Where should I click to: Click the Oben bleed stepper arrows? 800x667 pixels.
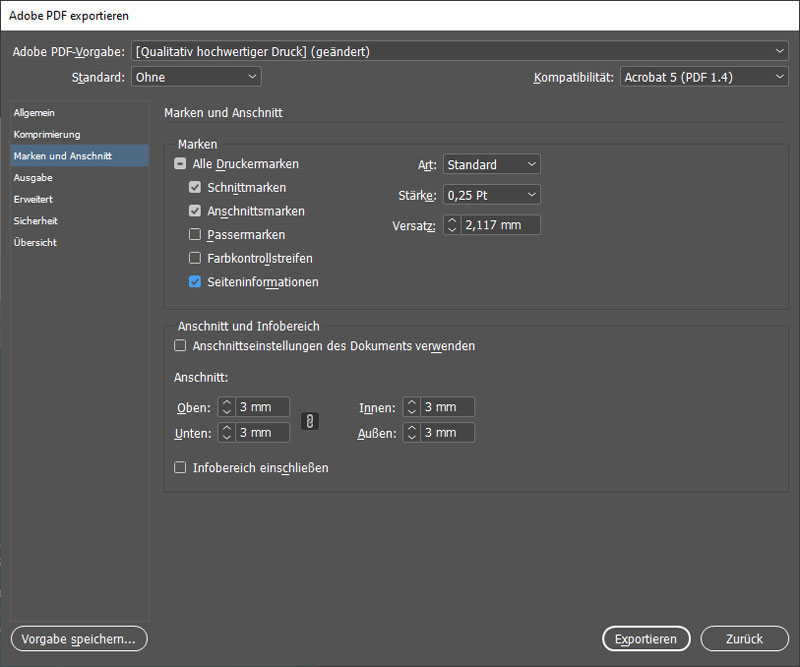(226, 407)
